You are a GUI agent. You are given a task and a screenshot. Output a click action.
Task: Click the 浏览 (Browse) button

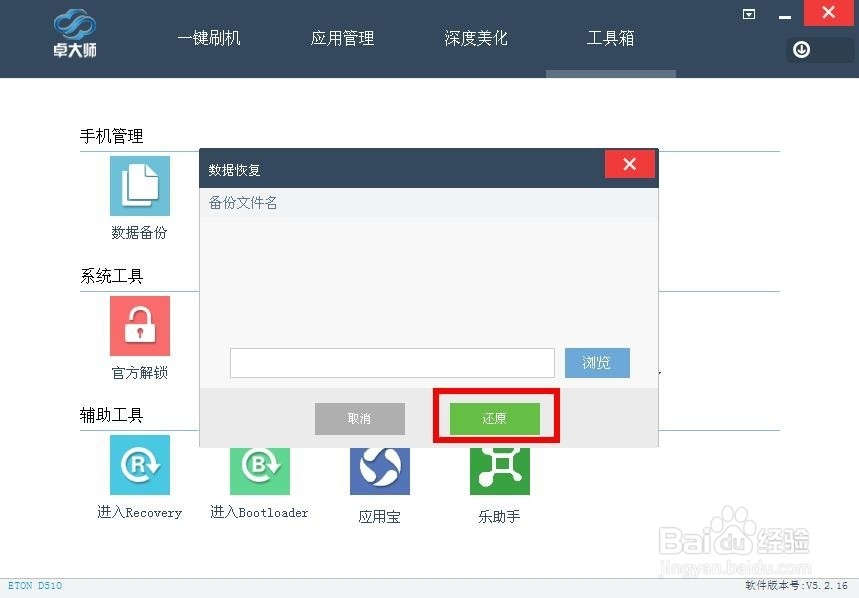coord(597,363)
